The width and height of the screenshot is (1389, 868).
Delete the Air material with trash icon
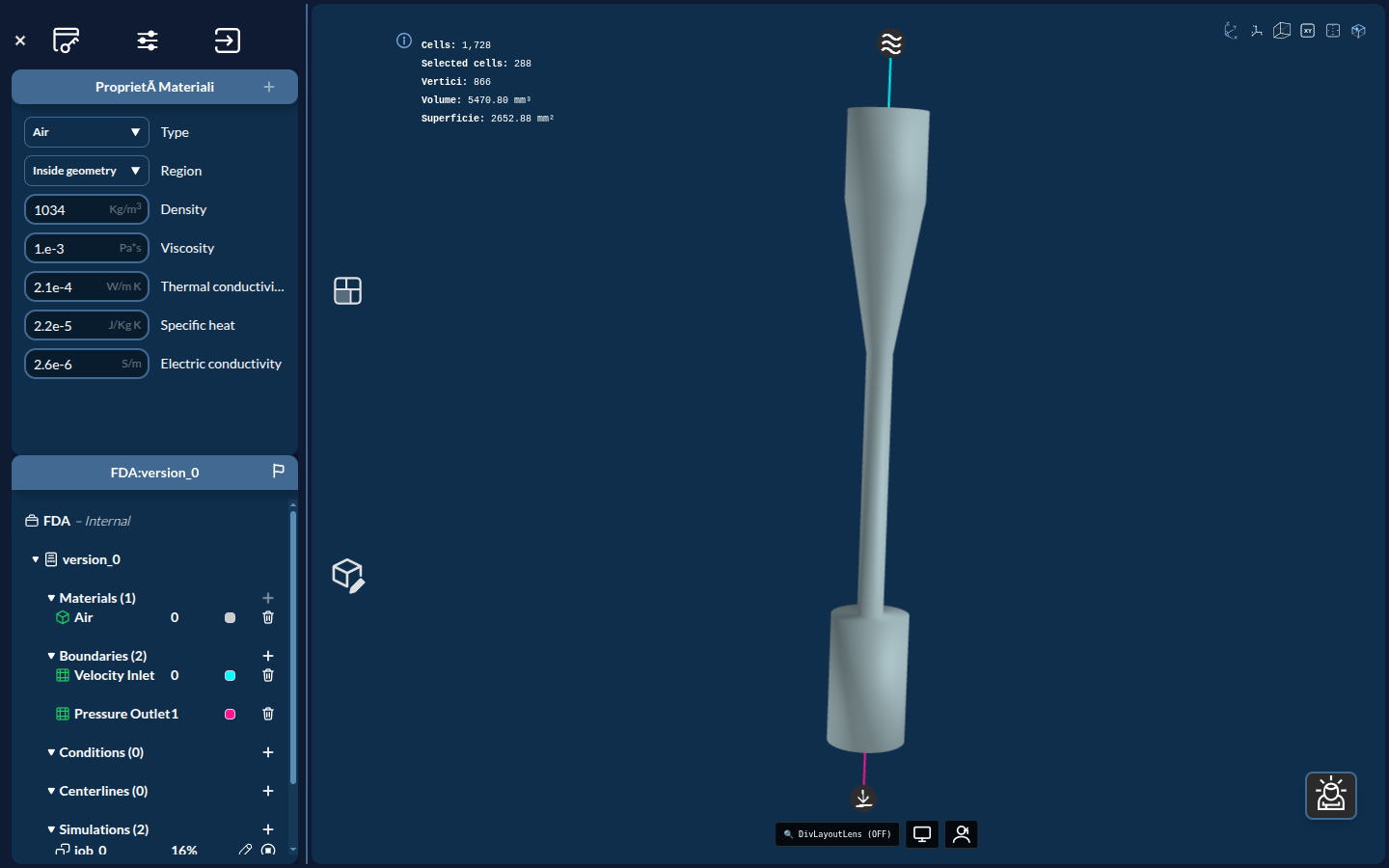[268, 617]
